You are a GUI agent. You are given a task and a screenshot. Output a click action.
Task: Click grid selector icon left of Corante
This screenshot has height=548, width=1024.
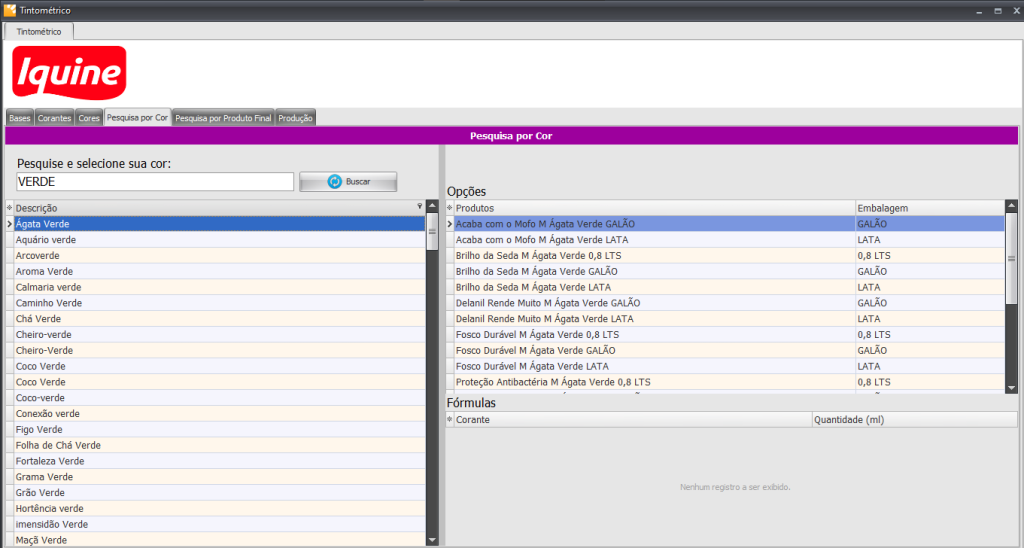pyautogui.click(x=450, y=421)
